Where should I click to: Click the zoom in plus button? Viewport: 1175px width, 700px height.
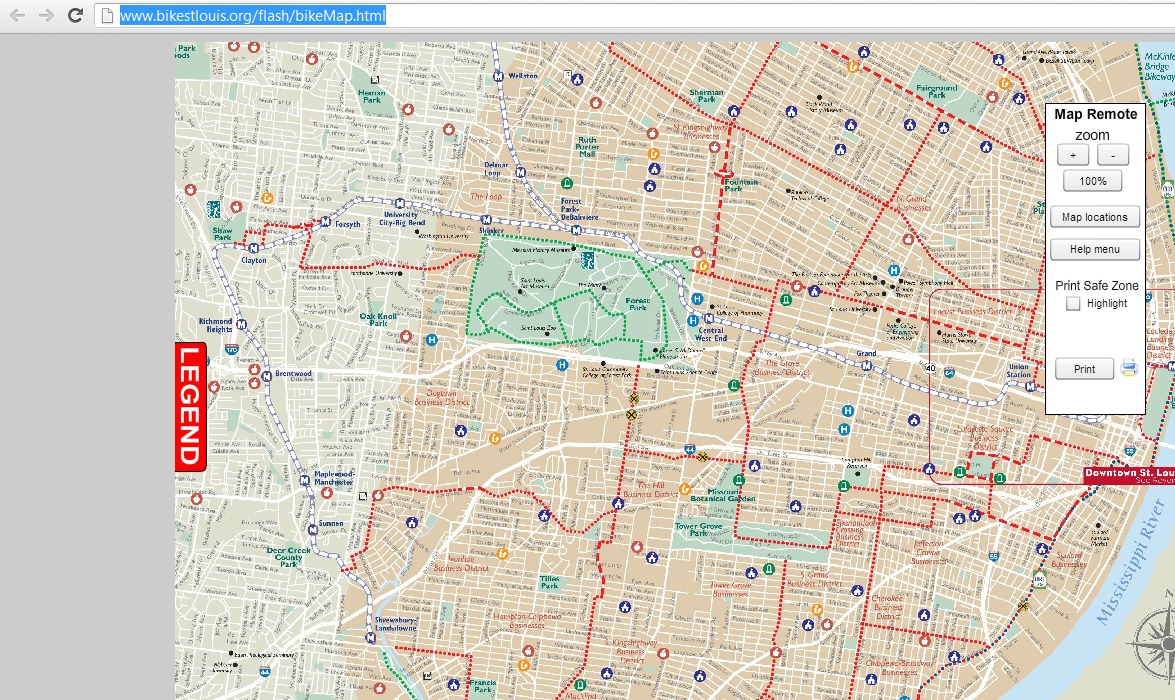pos(1072,154)
